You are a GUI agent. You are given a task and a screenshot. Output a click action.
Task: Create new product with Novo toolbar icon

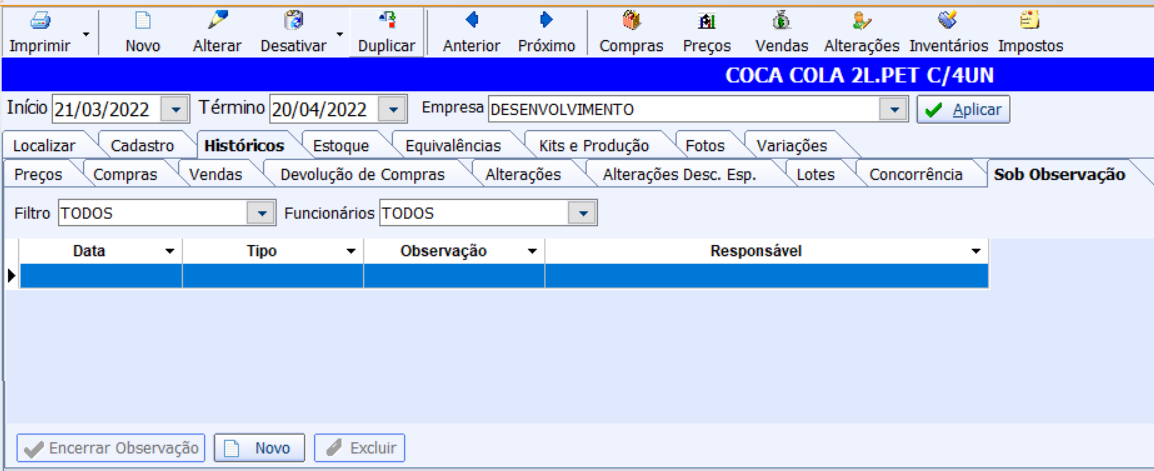(143, 20)
